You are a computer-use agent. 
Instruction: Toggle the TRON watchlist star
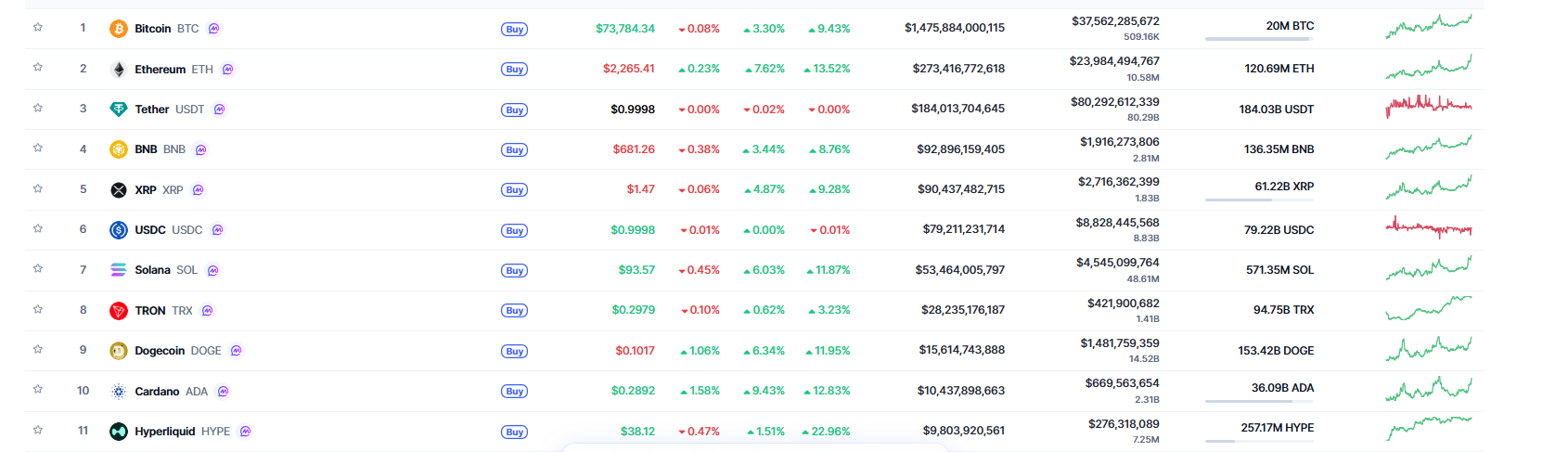(x=38, y=309)
